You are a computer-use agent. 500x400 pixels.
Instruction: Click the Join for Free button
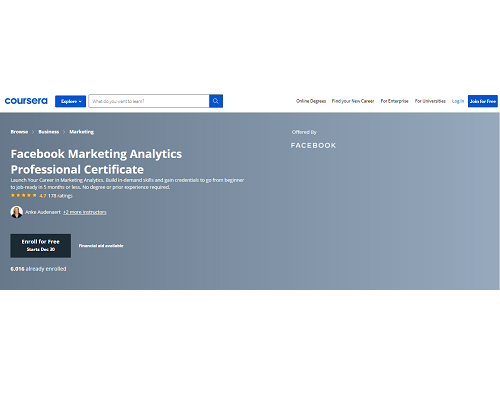[483, 101]
